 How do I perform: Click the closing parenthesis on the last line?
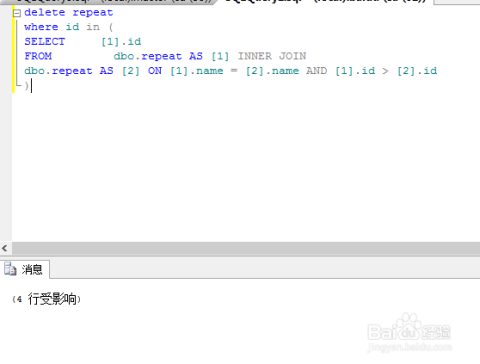27,86
